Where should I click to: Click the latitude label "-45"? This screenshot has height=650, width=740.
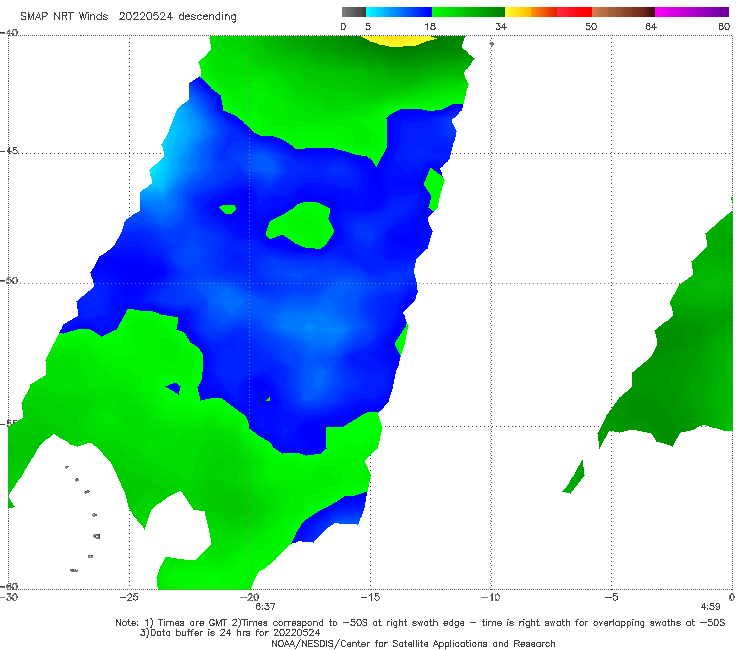point(9,151)
